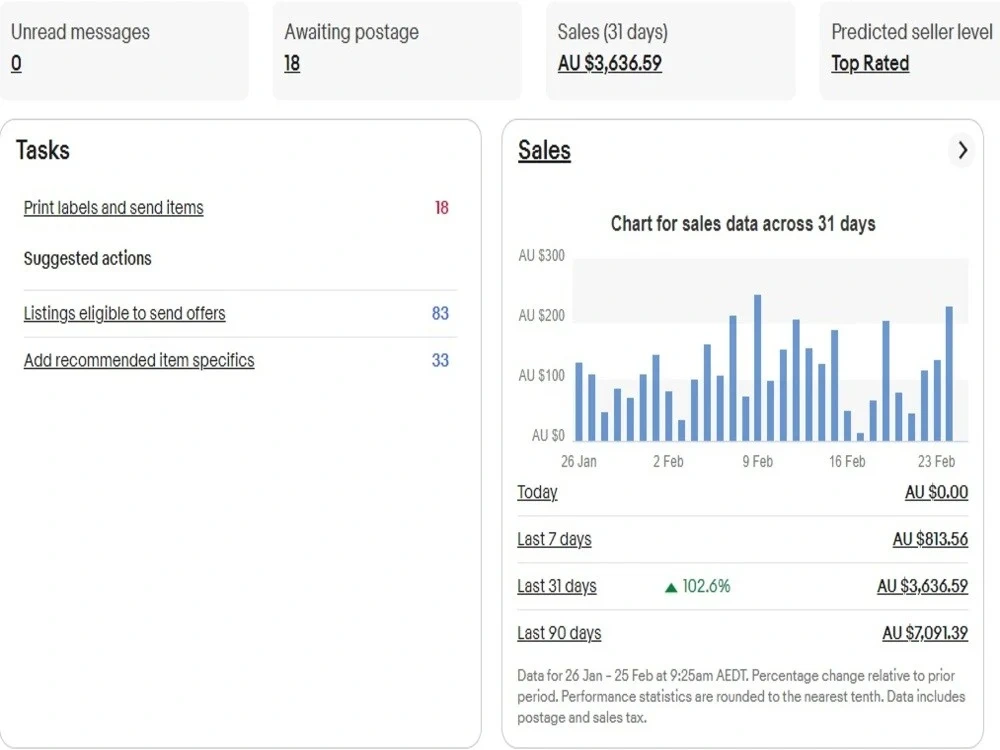Image resolution: width=1000 pixels, height=750 pixels.
Task: Open Awaiting postage count 18
Action: click(291, 63)
